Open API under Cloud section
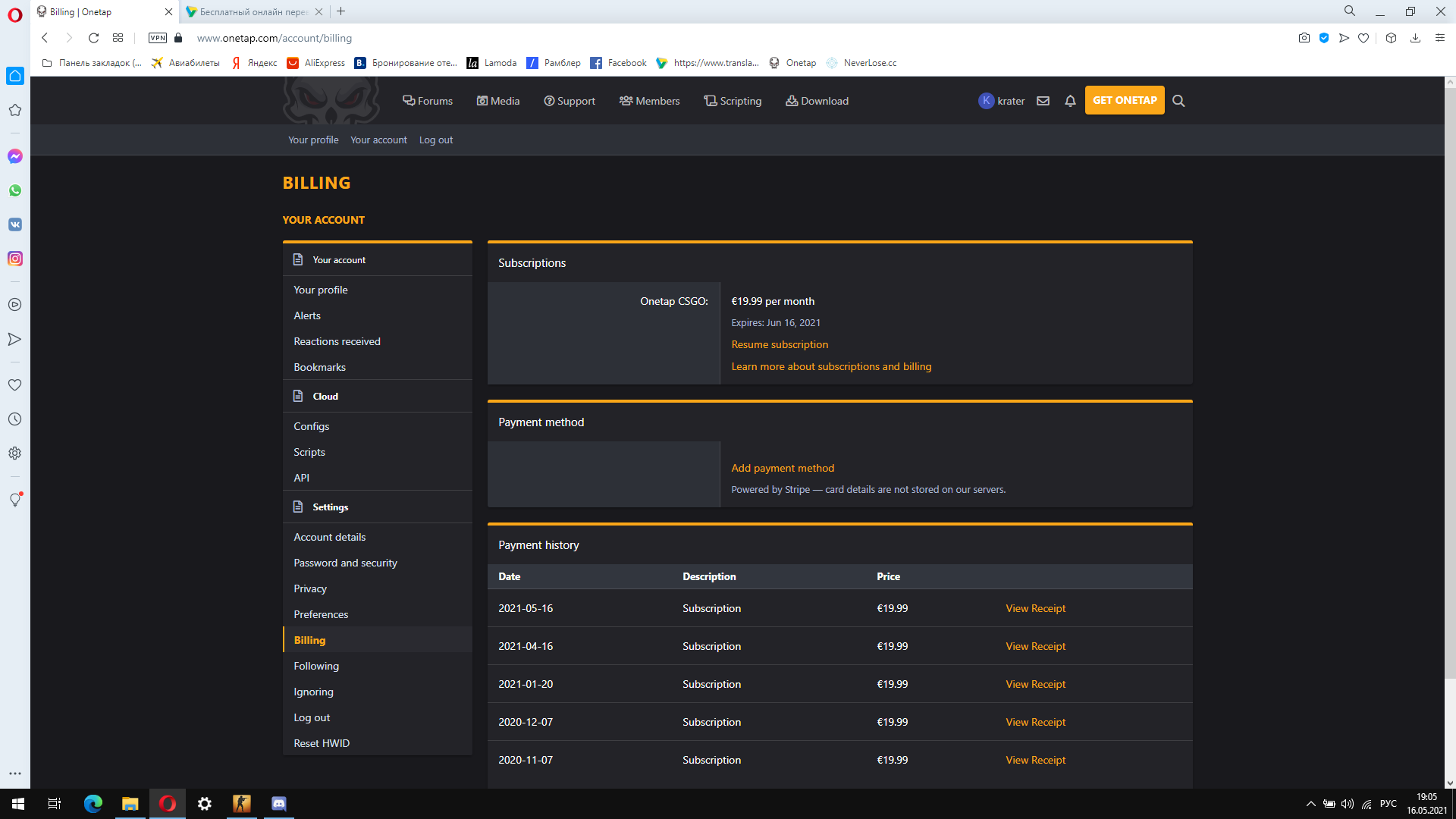The image size is (1456, 819). [378, 478]
